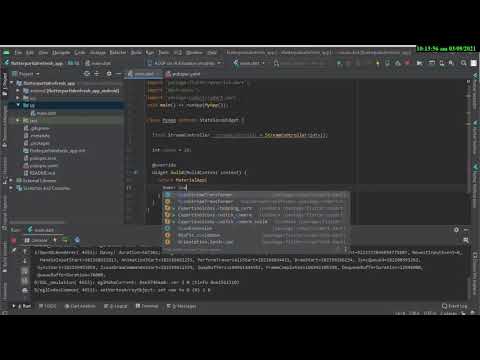Click the Flutter icon beside the project breadcrumb
480x360 pixels.
point(6,63)
